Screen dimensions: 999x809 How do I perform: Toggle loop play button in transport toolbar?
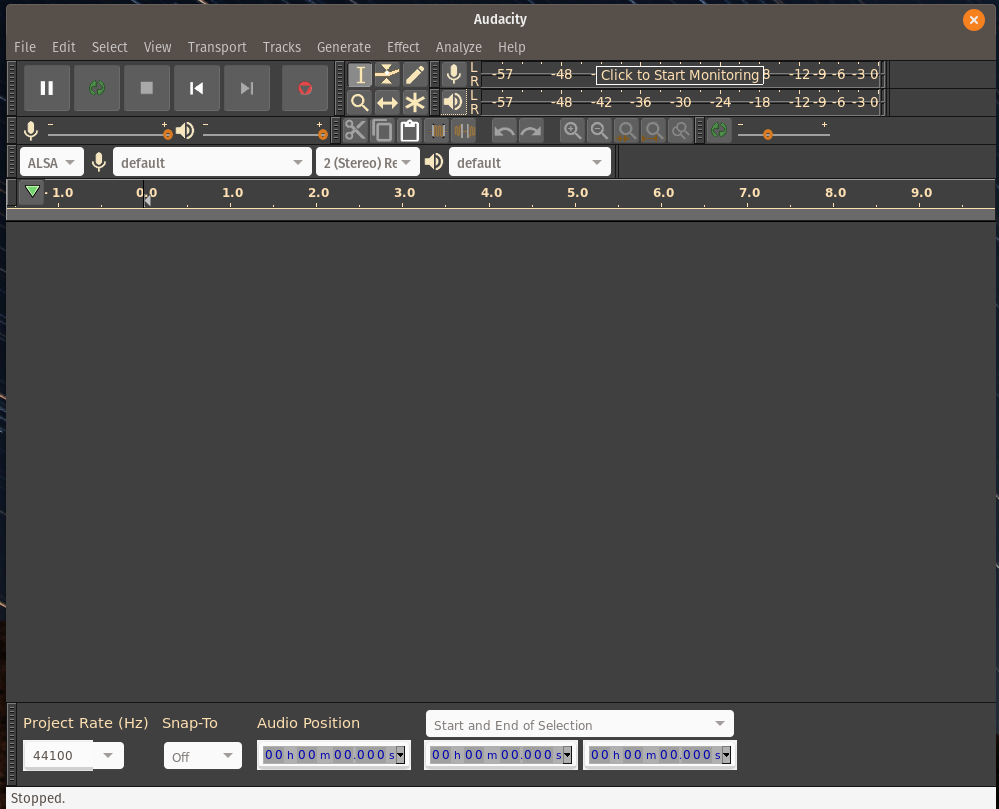pyautogui.click(x=97, y=88)
